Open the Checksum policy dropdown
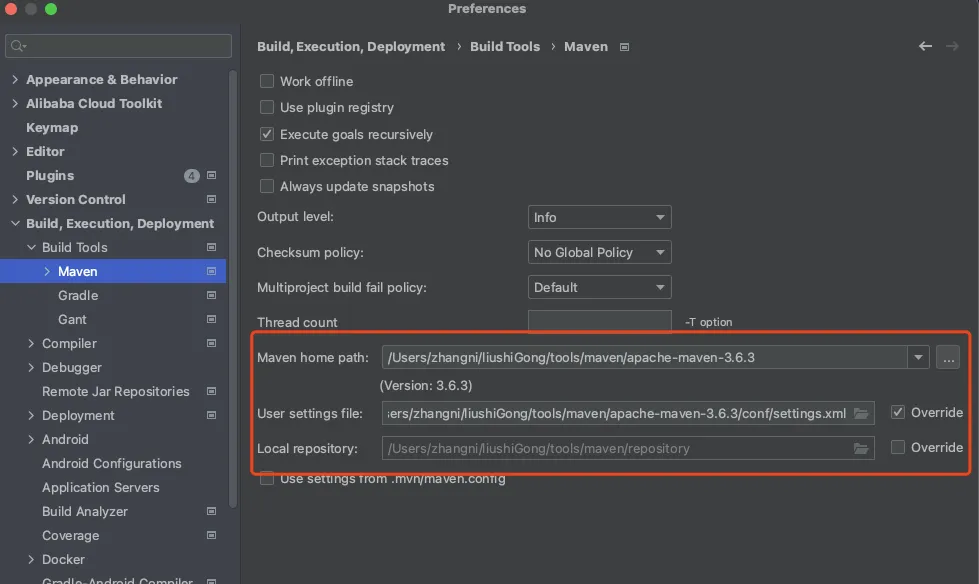This screenshot has height=584, width=979. click(x=599, y=252)
